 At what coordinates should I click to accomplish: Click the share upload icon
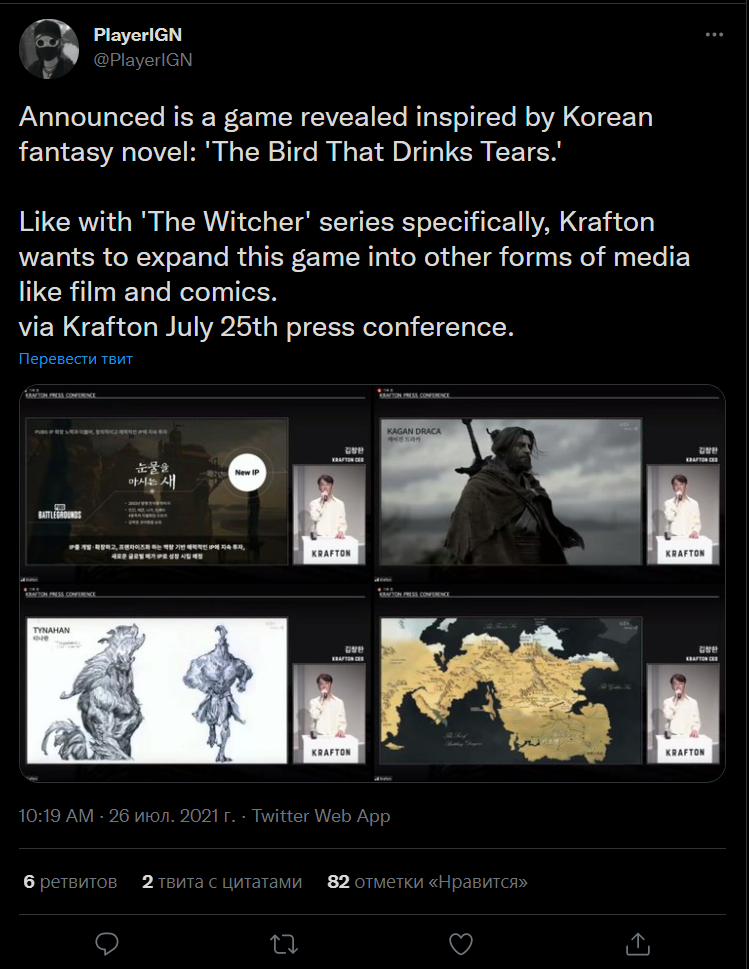[x=637, y=944]
